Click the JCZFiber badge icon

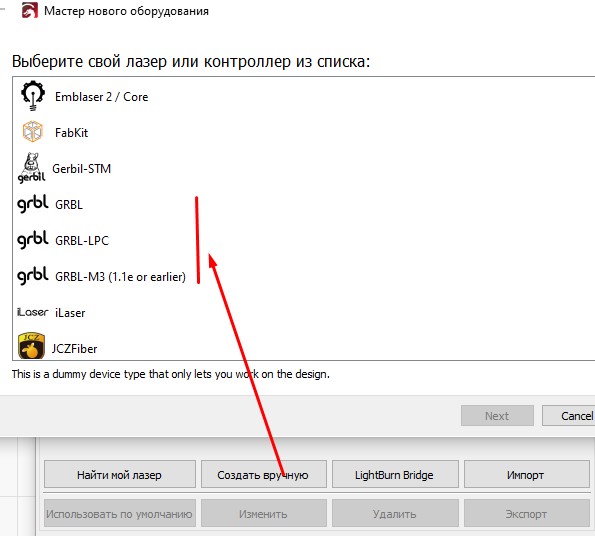pos(31,346)
